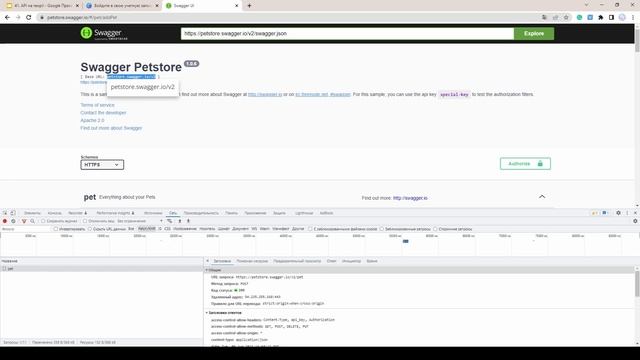Open the 'Источники' DevTools tab
Image resolution: width=640 pixels, height=360 pixels.
pos(153,213)
